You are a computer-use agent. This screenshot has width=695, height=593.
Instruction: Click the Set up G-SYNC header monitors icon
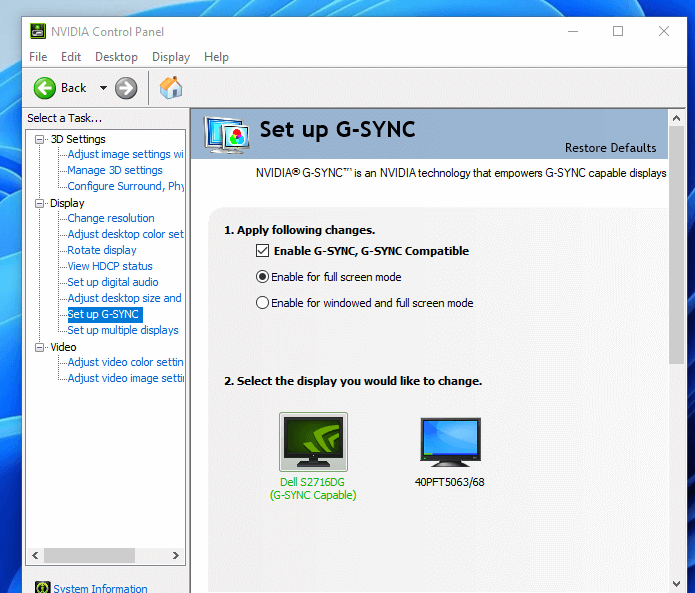click(226, 135)
